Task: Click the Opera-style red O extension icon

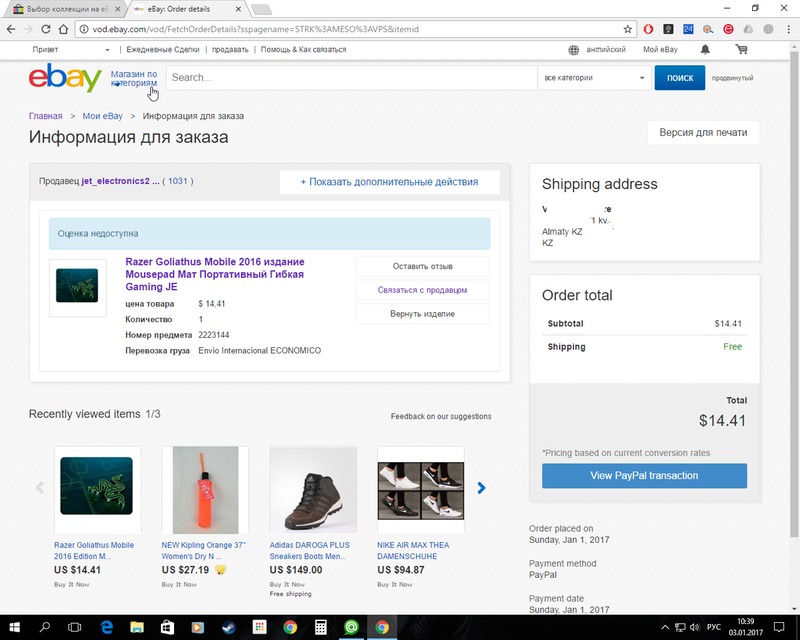Action: tap(648, 29)
